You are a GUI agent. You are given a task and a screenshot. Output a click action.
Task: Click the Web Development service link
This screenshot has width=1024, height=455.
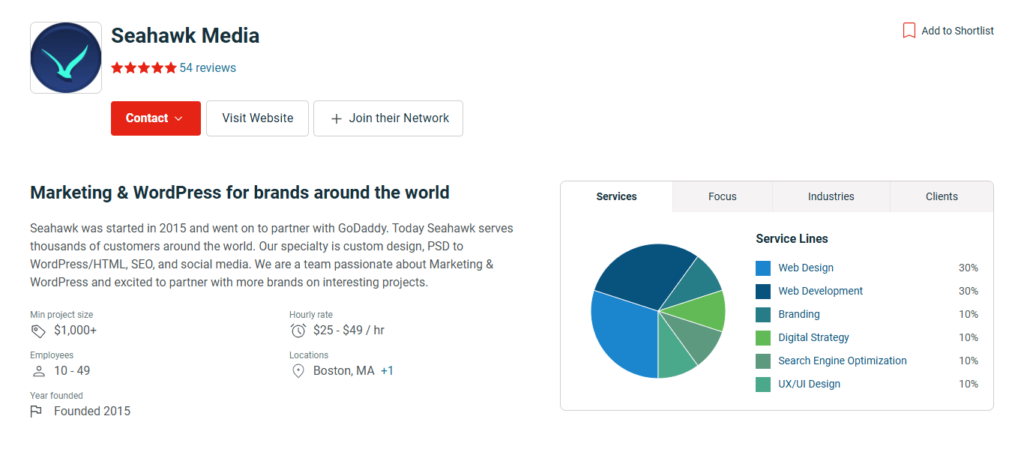pos(820,291)
